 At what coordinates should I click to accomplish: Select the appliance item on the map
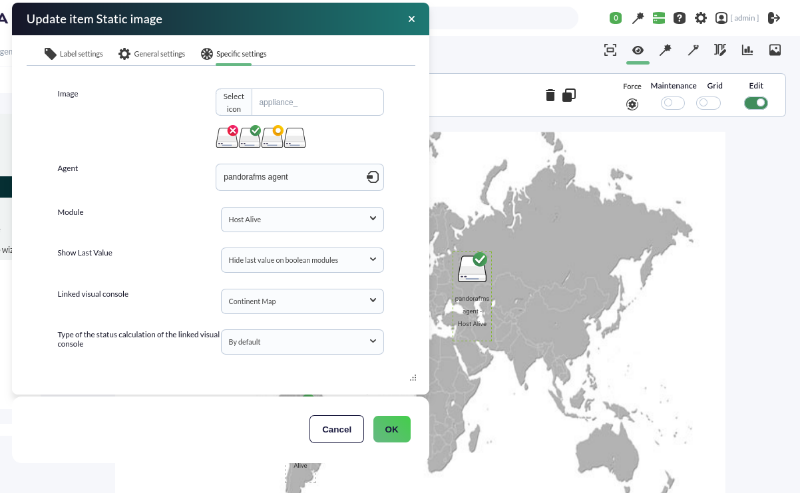point(472,267)
